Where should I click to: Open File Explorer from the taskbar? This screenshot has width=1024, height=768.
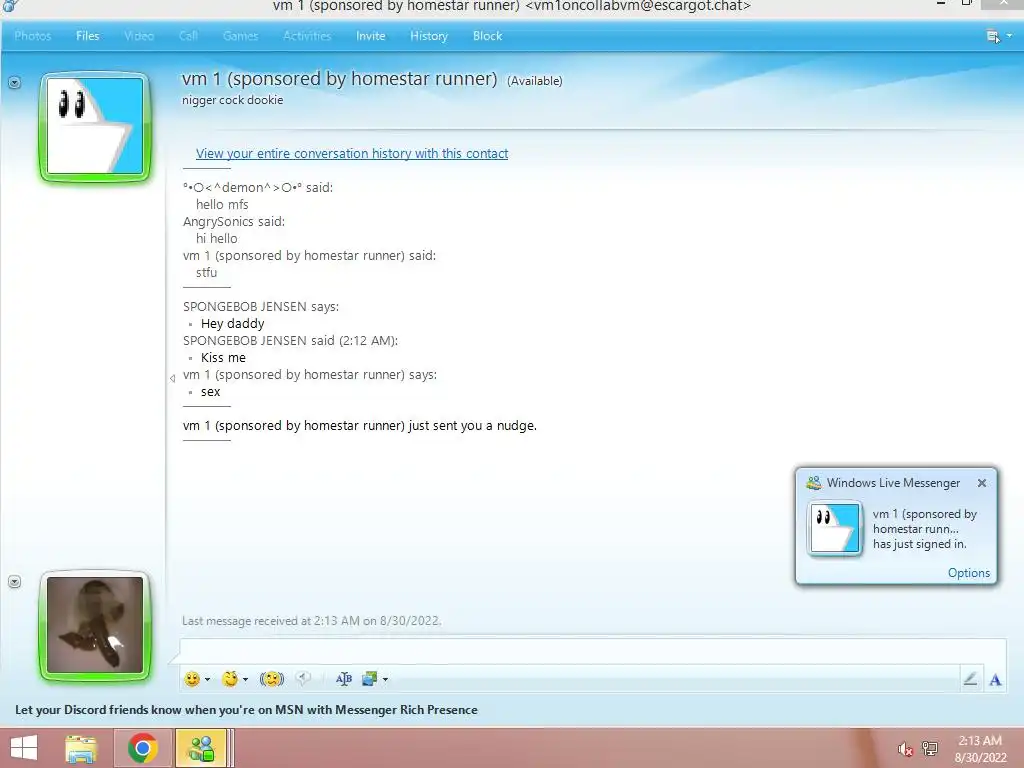[x=81, y=748]
